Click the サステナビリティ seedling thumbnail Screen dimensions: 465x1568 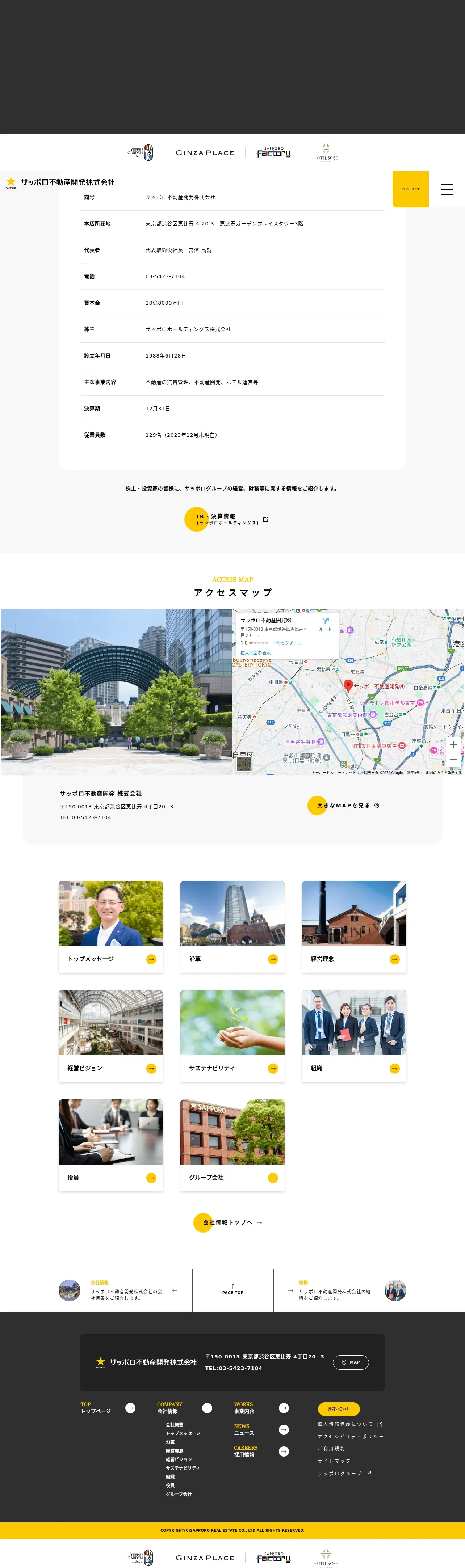point(232,1023)
